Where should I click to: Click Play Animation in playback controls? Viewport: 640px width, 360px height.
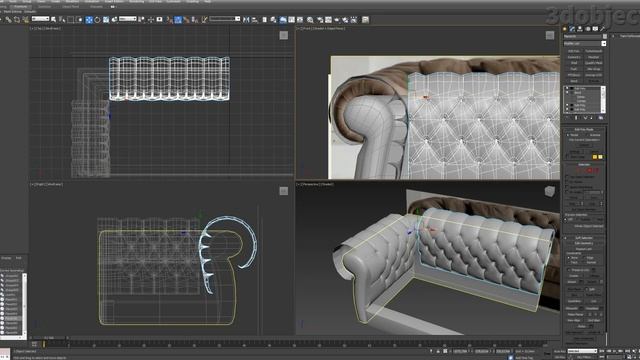point(615,351)
